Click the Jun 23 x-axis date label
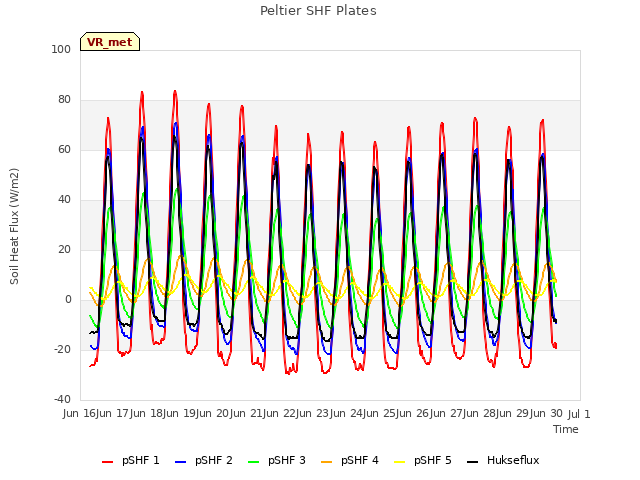Viewport: 640px width, 480px height. [314, 413]
